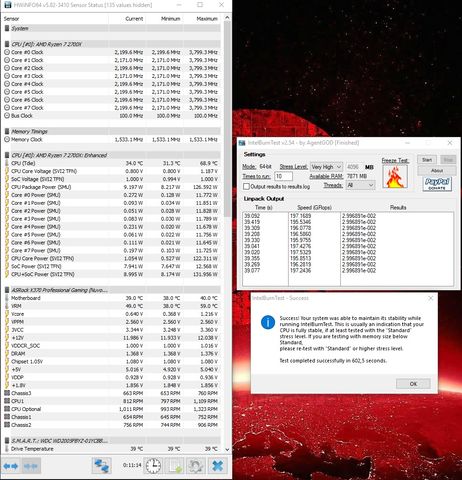462x480 pixels.
Task: Select the 'Chipset 1.05V' row
Action: coord(112,362)
